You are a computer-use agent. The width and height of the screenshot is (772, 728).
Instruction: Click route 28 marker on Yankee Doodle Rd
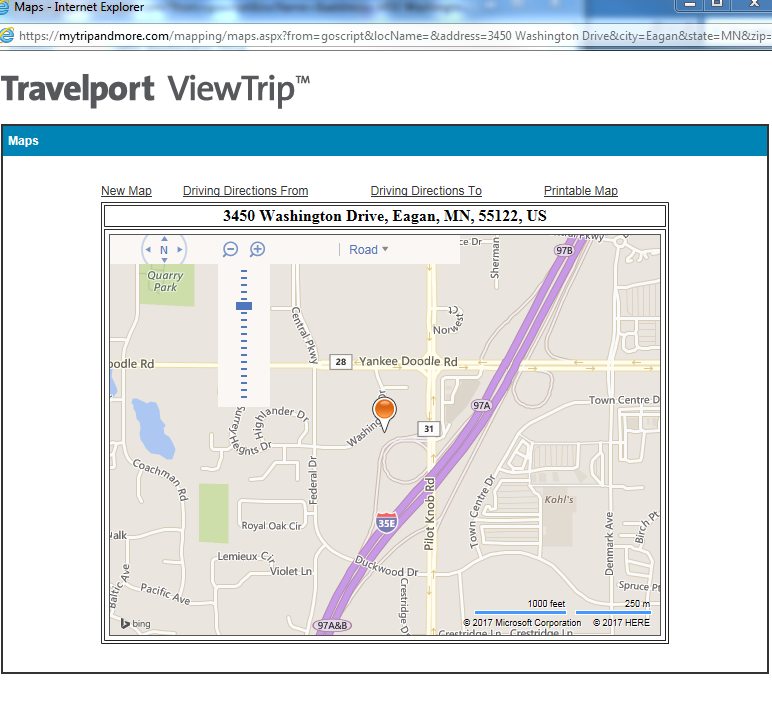click(x=341, y=362)
